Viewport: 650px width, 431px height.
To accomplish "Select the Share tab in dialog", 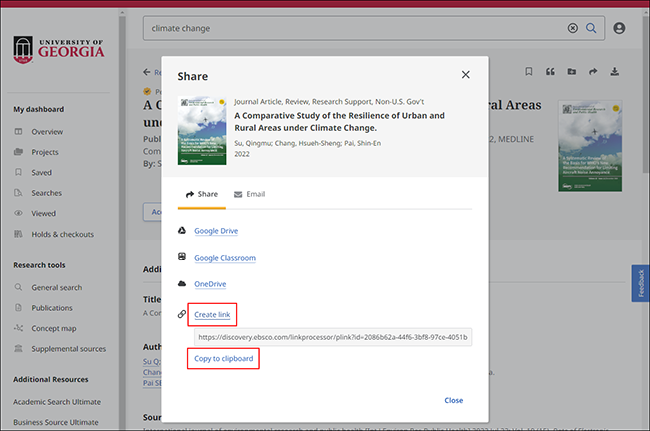I will [x=202, y=194].
